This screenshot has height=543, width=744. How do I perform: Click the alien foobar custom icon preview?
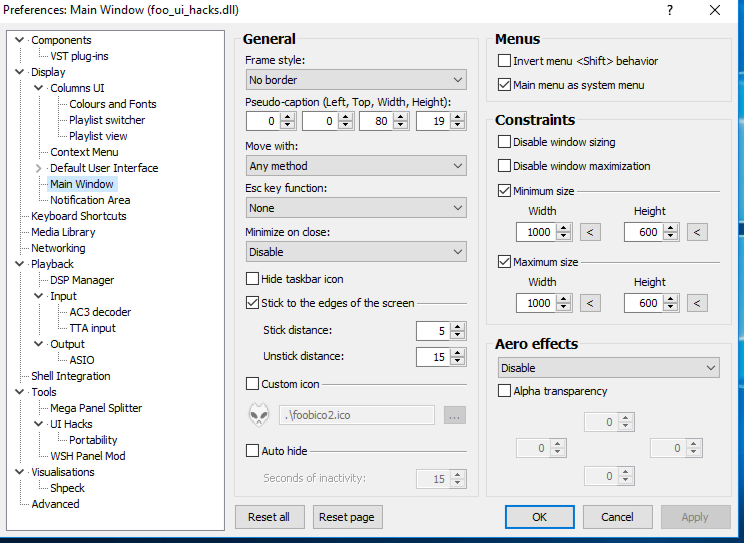point(258,415)
